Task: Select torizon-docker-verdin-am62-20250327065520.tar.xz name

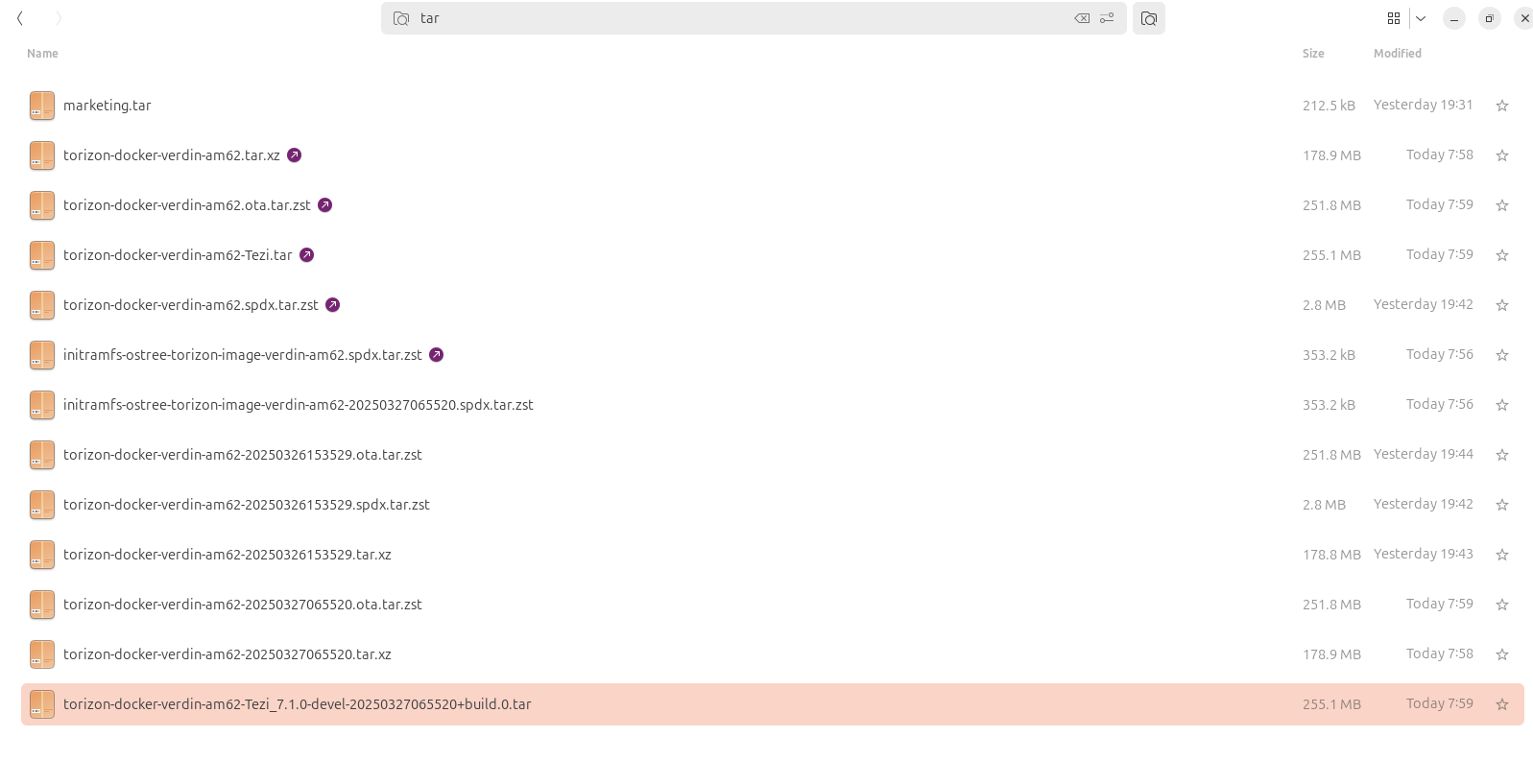Action: 228,654
